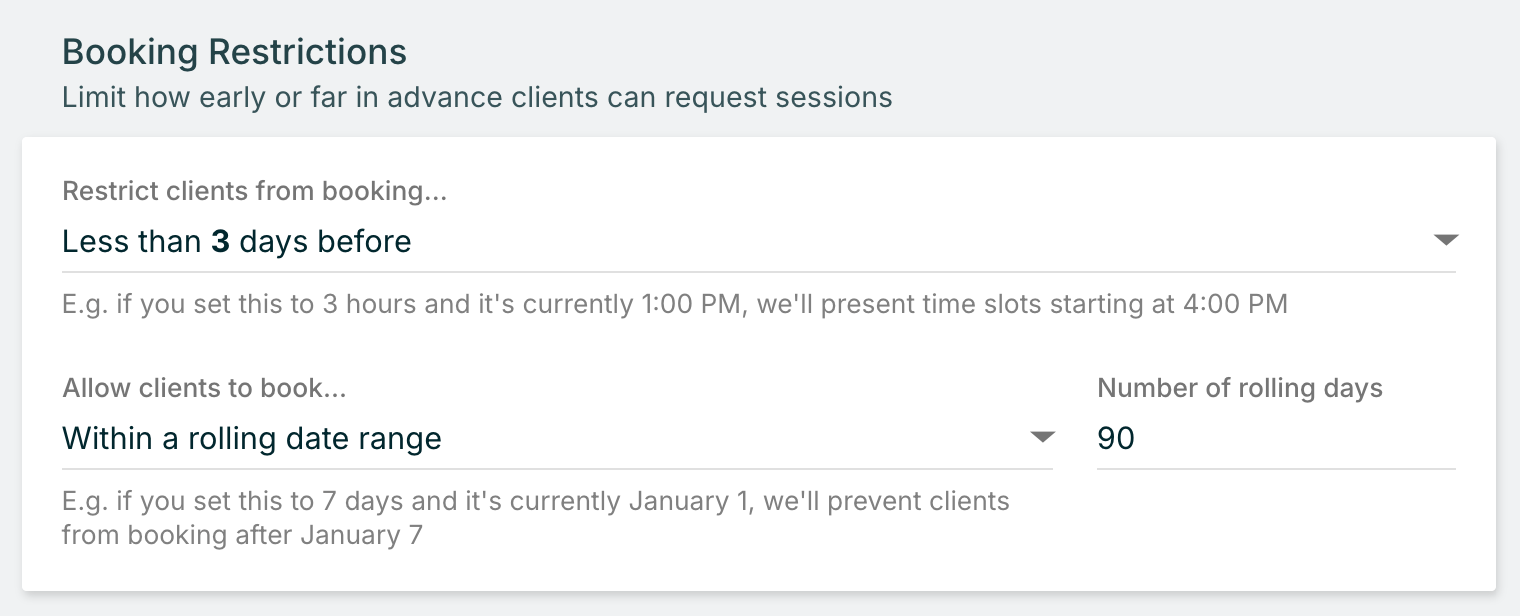The height and width of the screenshot is (616, 1520).
Task: Click the subtitle about limiting session requests
Action: tap(477, 98)
